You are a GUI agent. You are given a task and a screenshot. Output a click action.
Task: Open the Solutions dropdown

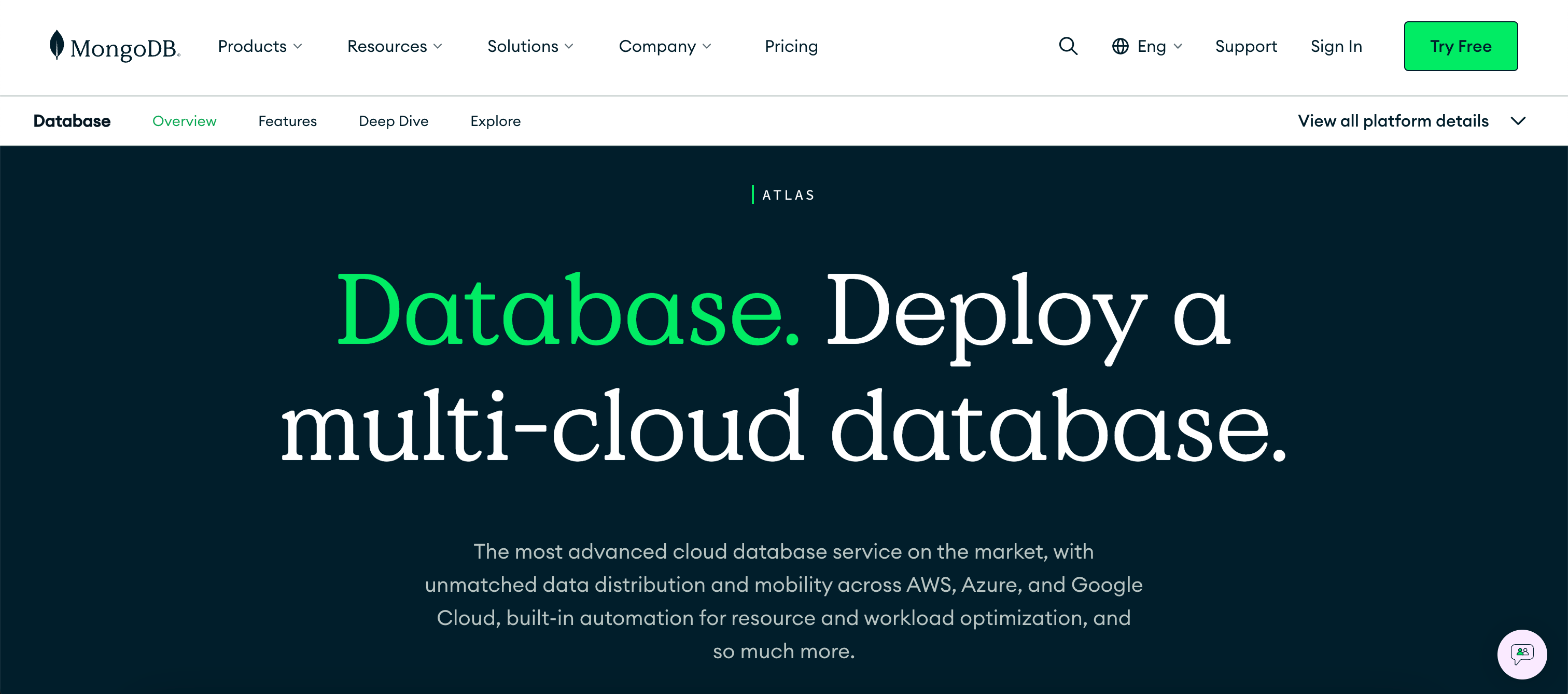click(x=530, y=46)
